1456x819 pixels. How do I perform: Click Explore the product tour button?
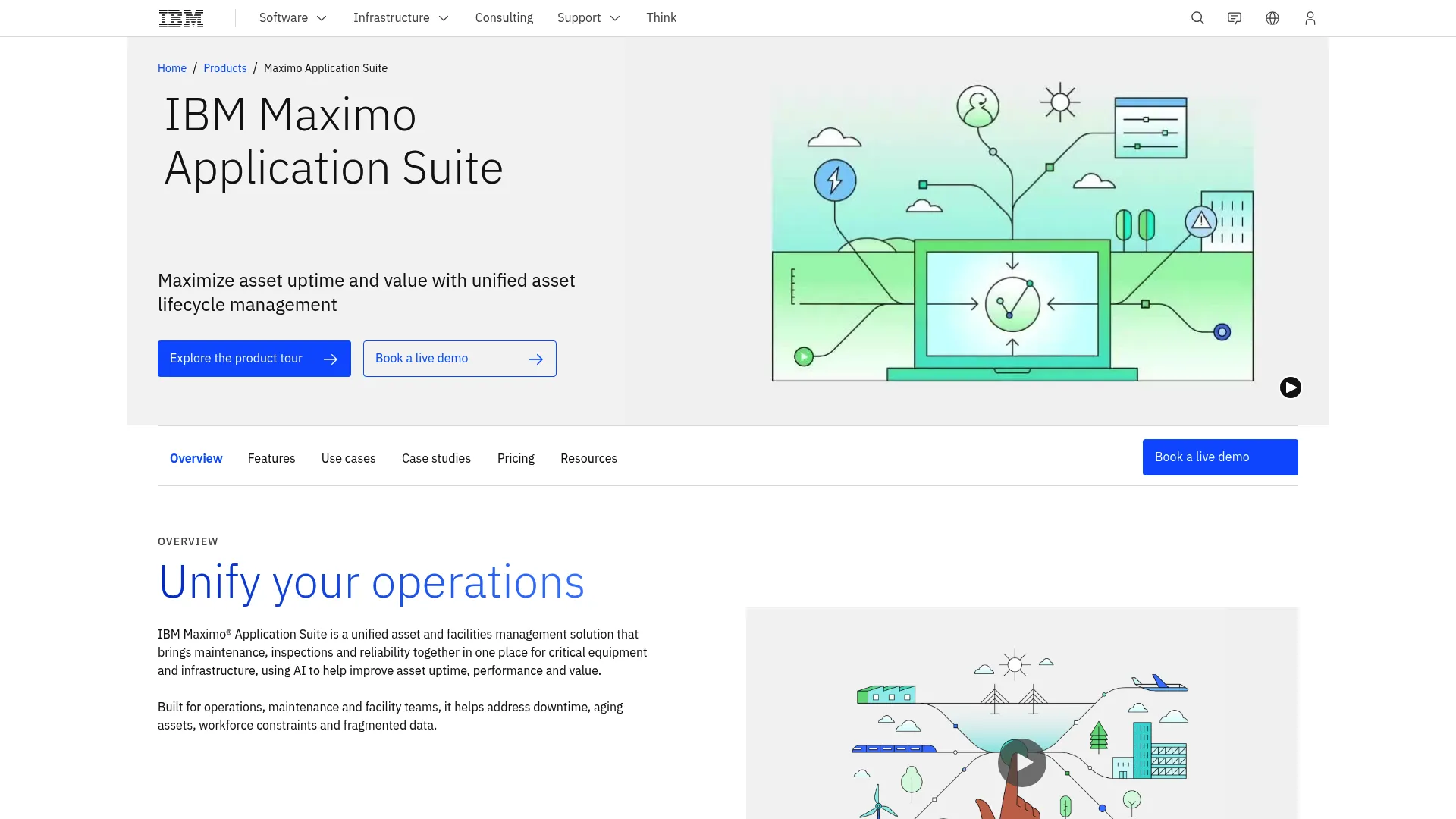(x=254, y=359)
